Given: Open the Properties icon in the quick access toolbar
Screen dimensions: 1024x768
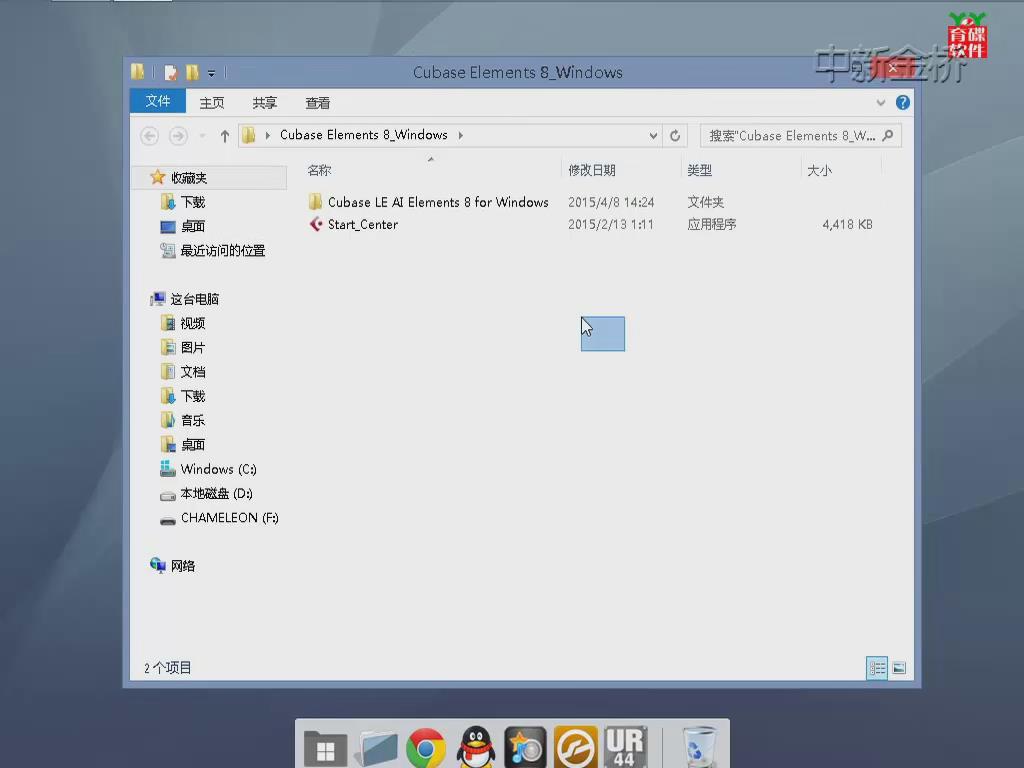Looking at the screenshot, I should point(171,72).
